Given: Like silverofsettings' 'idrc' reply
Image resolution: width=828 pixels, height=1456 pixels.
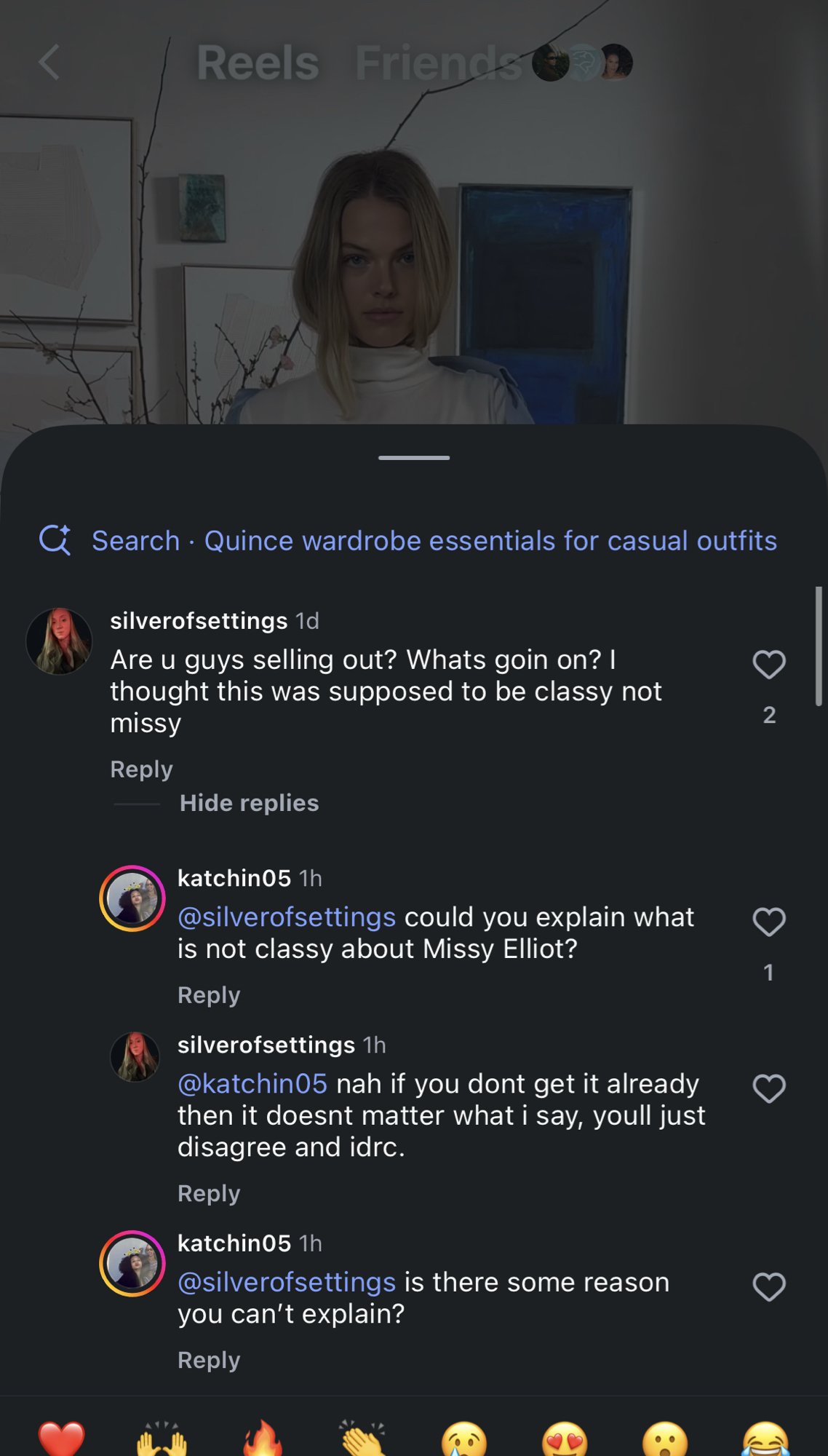Looking at the screenshot, I should 769,1089.
